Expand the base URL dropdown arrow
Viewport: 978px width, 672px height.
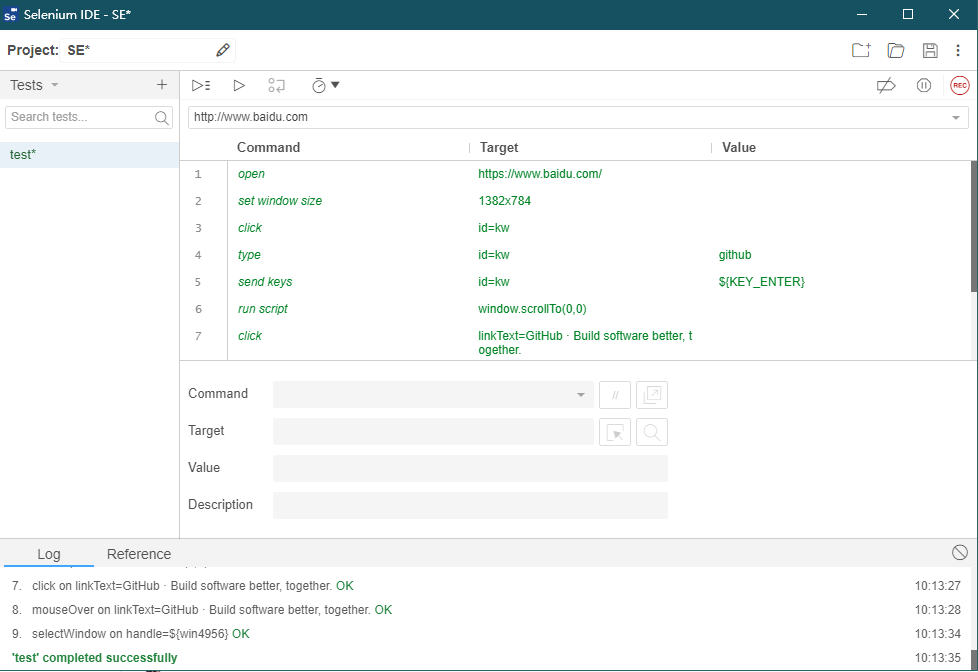pyautogui.click(x=956, y=118)
